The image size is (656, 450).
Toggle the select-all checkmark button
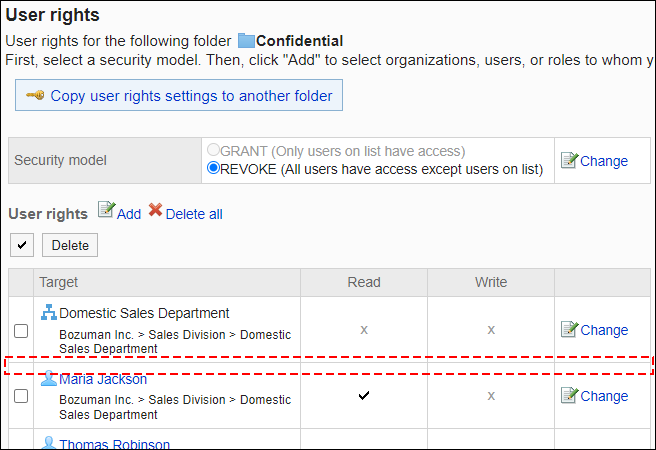22,245
